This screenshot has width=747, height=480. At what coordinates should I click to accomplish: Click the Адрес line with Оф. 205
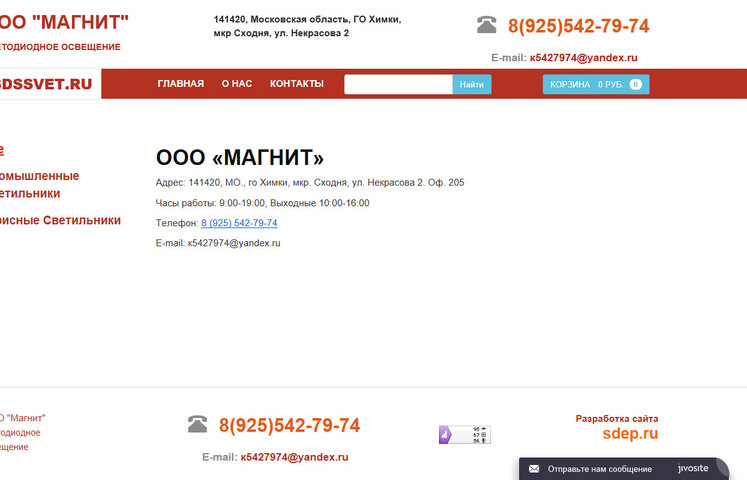click(x=310, y=182)
